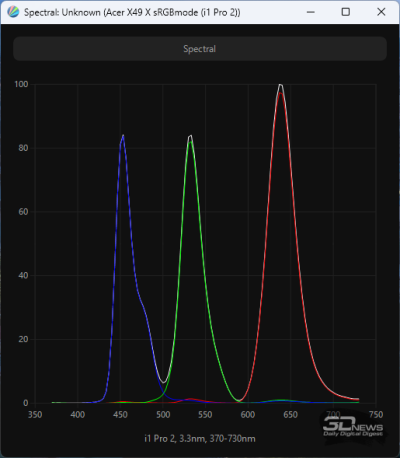The height and width of the screenshot is (458, 400).
Task: Click the Spectral button above the chart
Action: [200, 49]
